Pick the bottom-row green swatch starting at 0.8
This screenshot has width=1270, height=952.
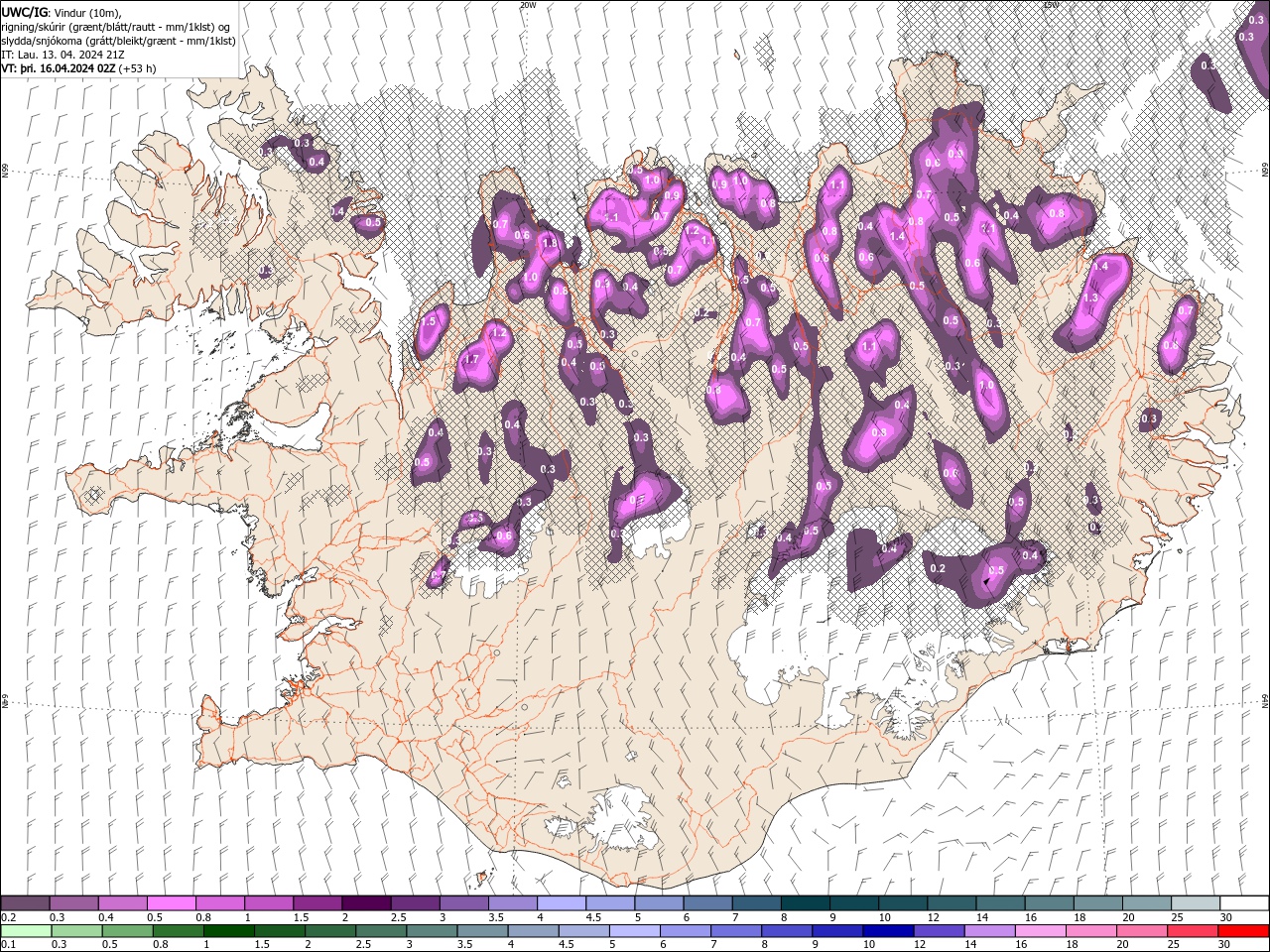coord(178,931)
